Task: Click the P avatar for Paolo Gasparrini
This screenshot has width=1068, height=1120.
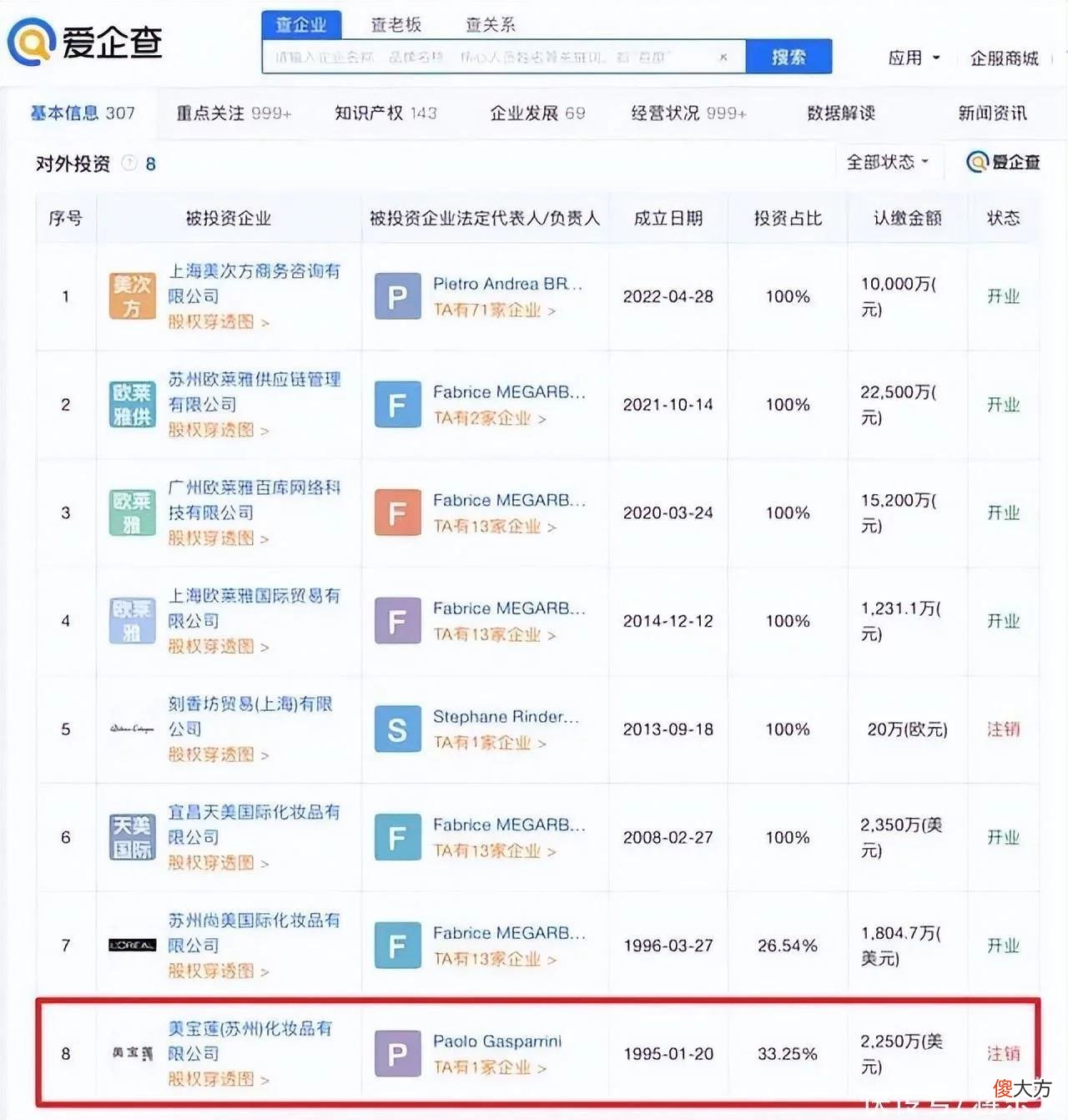Action: (x=397, y=1054)
